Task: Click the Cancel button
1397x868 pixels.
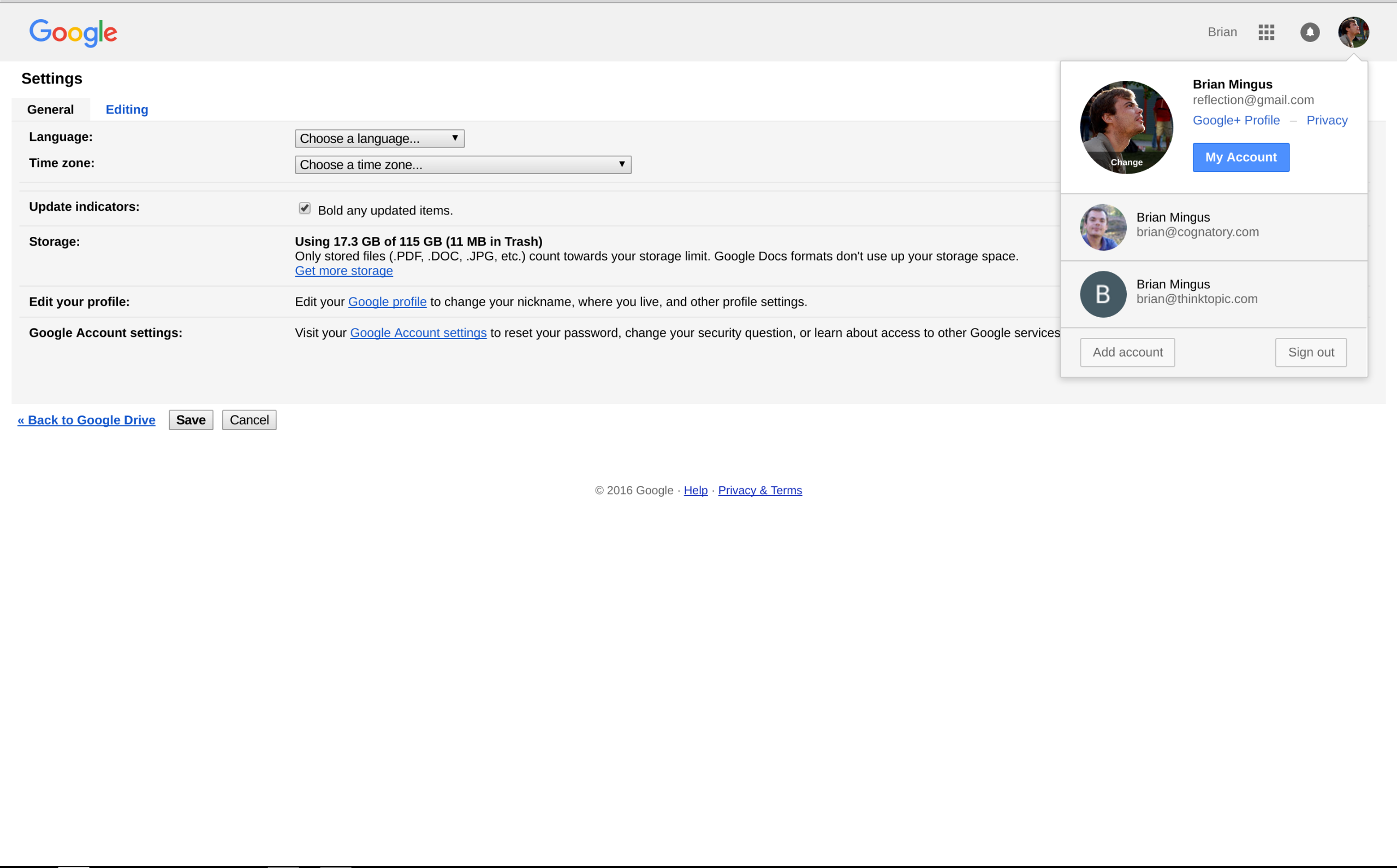Action: 249,420
